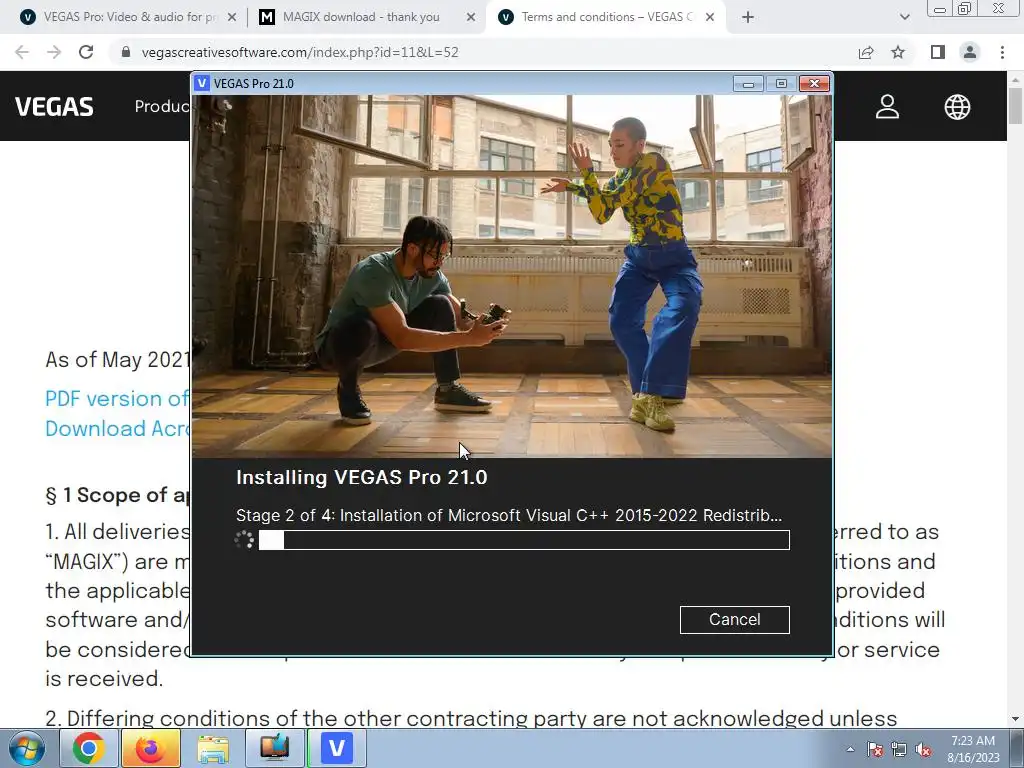Share this page from the address bar

[x=866, y=52]
